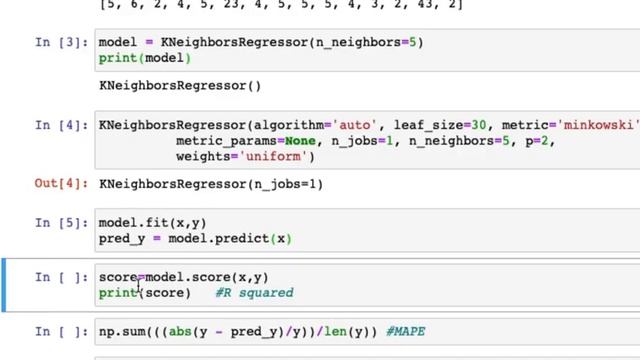Click the In [4]: prompt label
Screen dimensions: 640x360
[x=62, y=125]
